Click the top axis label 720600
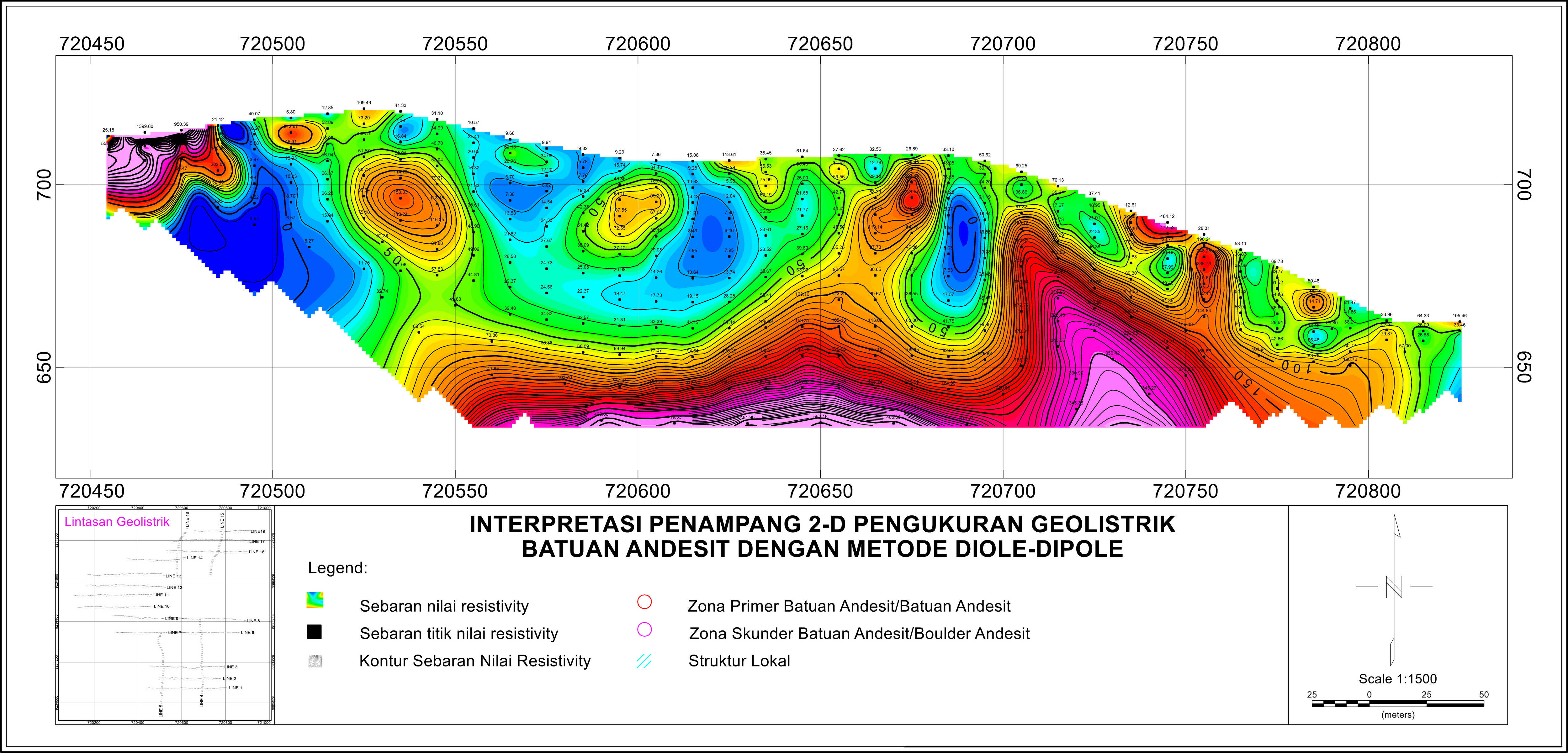This screenshot has width=1568, height=753. coord(637,44)
